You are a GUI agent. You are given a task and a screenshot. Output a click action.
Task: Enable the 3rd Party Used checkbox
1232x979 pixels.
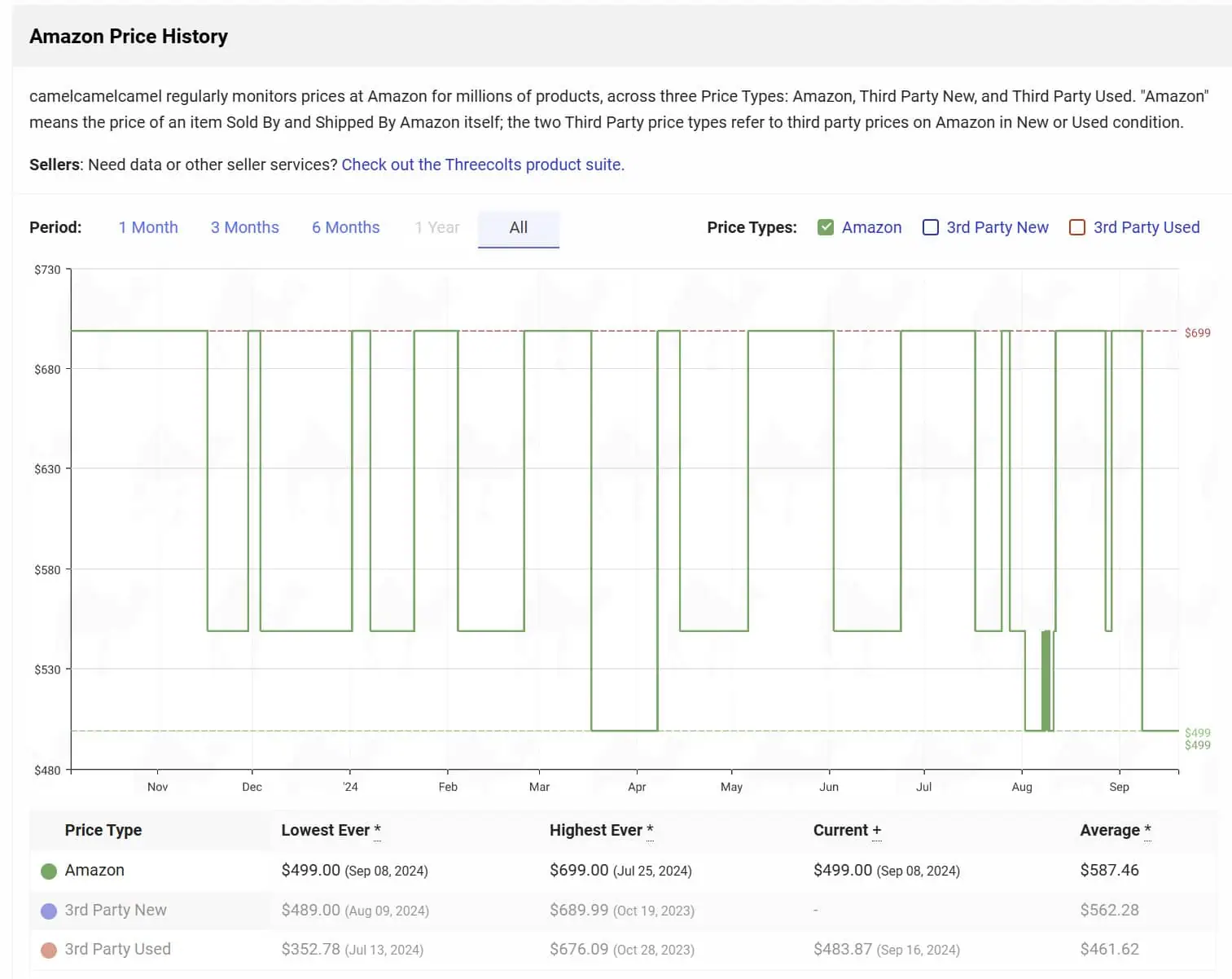click(1077, 227)
